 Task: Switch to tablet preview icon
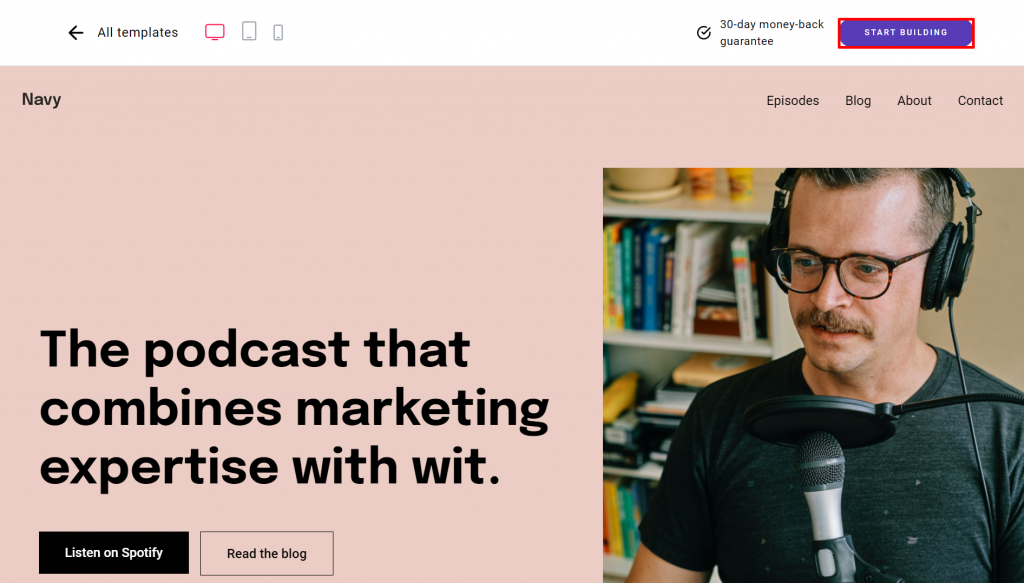249,31
